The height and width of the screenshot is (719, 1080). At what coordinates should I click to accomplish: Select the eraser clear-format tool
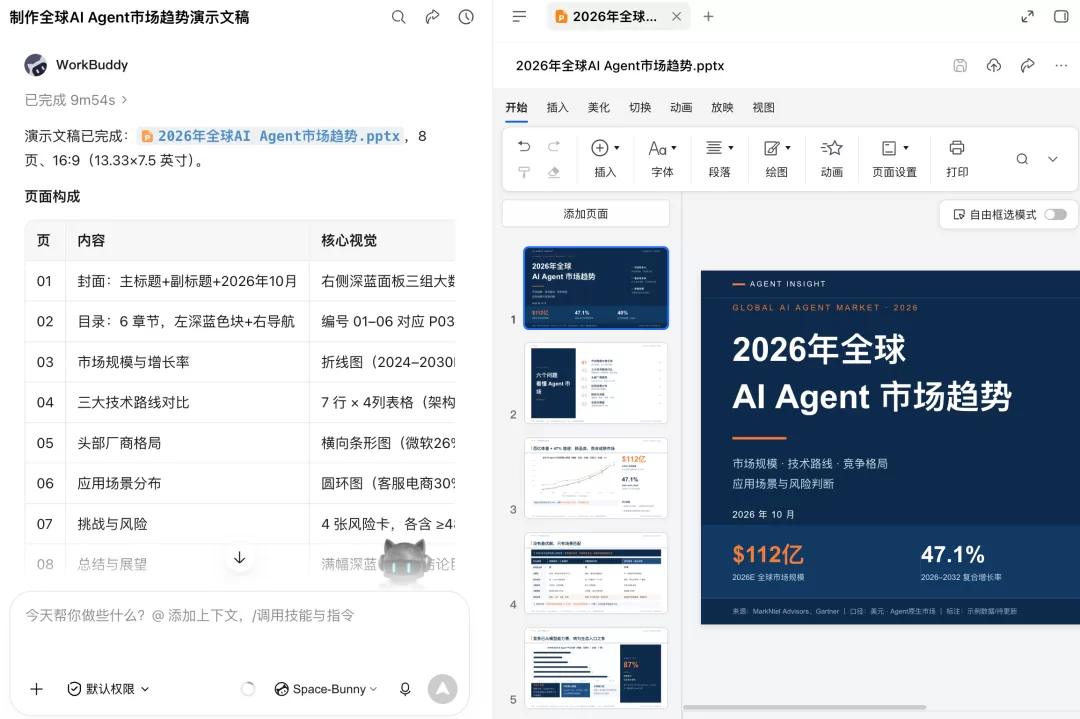pyautogui.click(x=554, y=172)
